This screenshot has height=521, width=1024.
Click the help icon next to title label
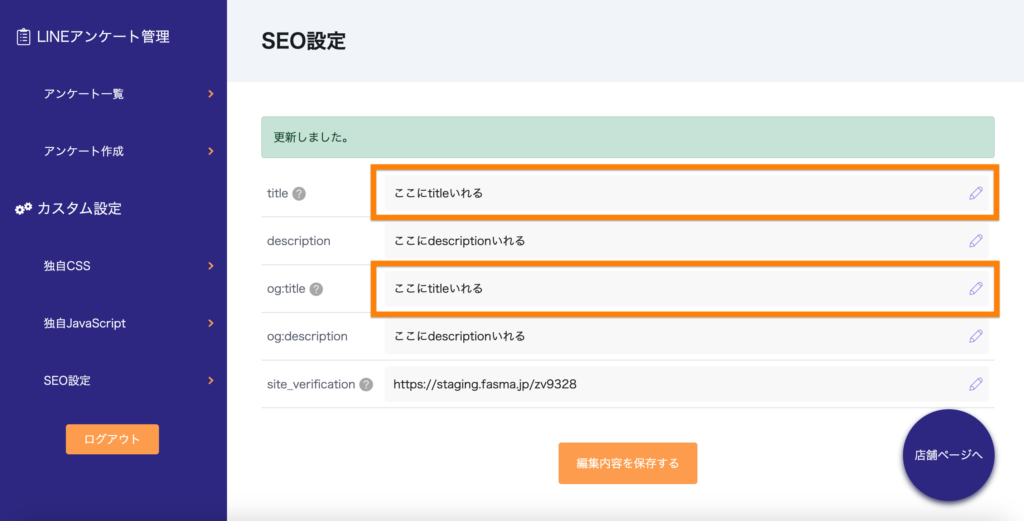(x=299, y=194)
